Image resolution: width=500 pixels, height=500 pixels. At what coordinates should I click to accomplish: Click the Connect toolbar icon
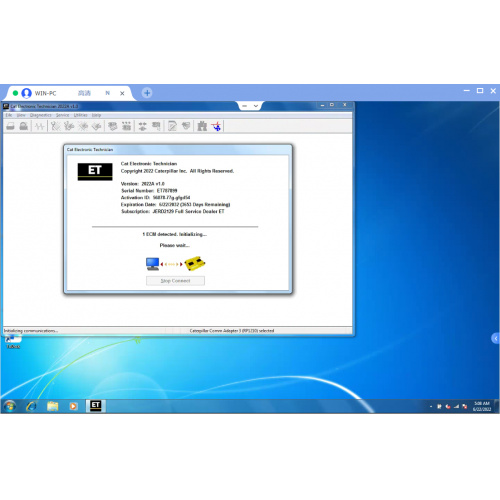(x=143, y=126)
